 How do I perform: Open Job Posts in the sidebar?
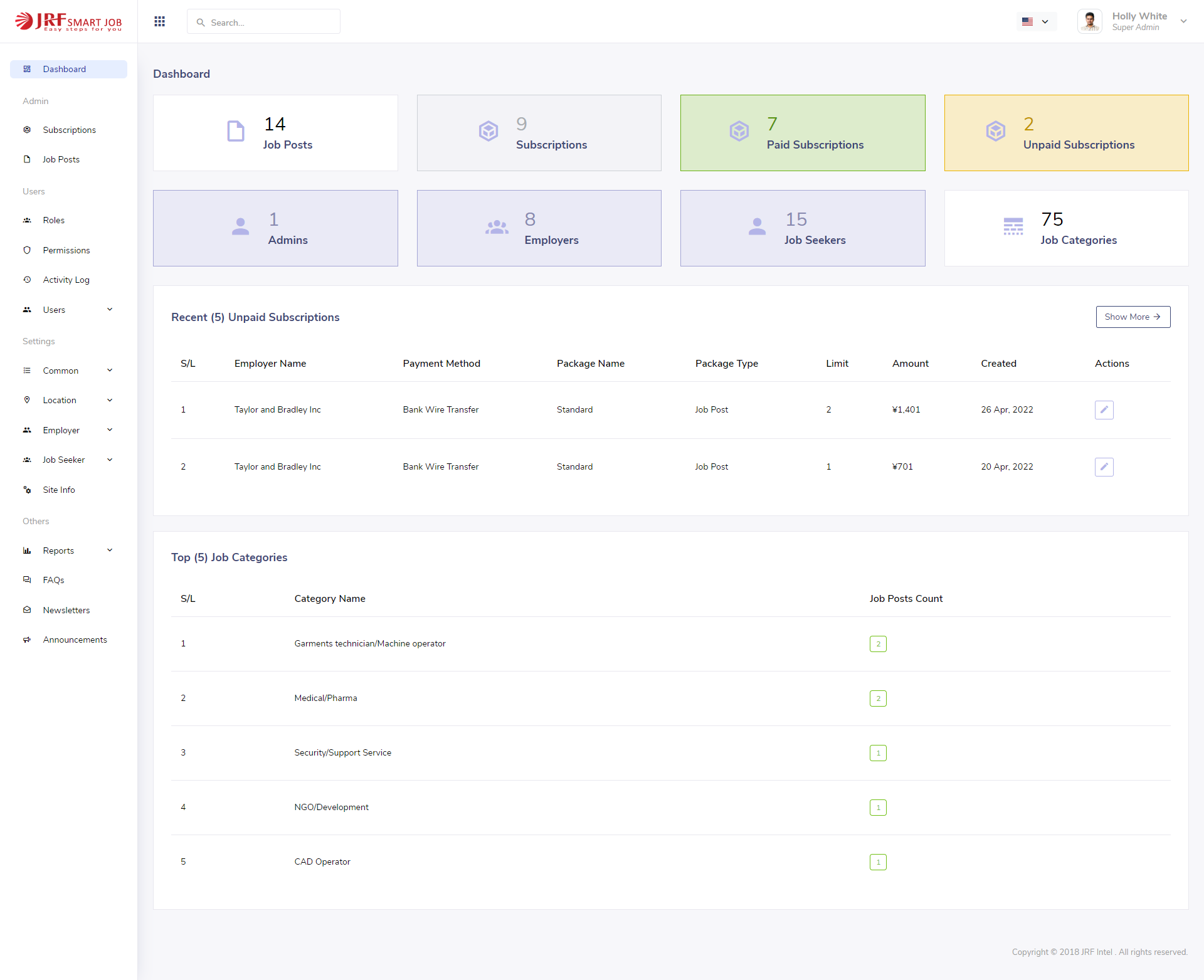click(68, 159)
